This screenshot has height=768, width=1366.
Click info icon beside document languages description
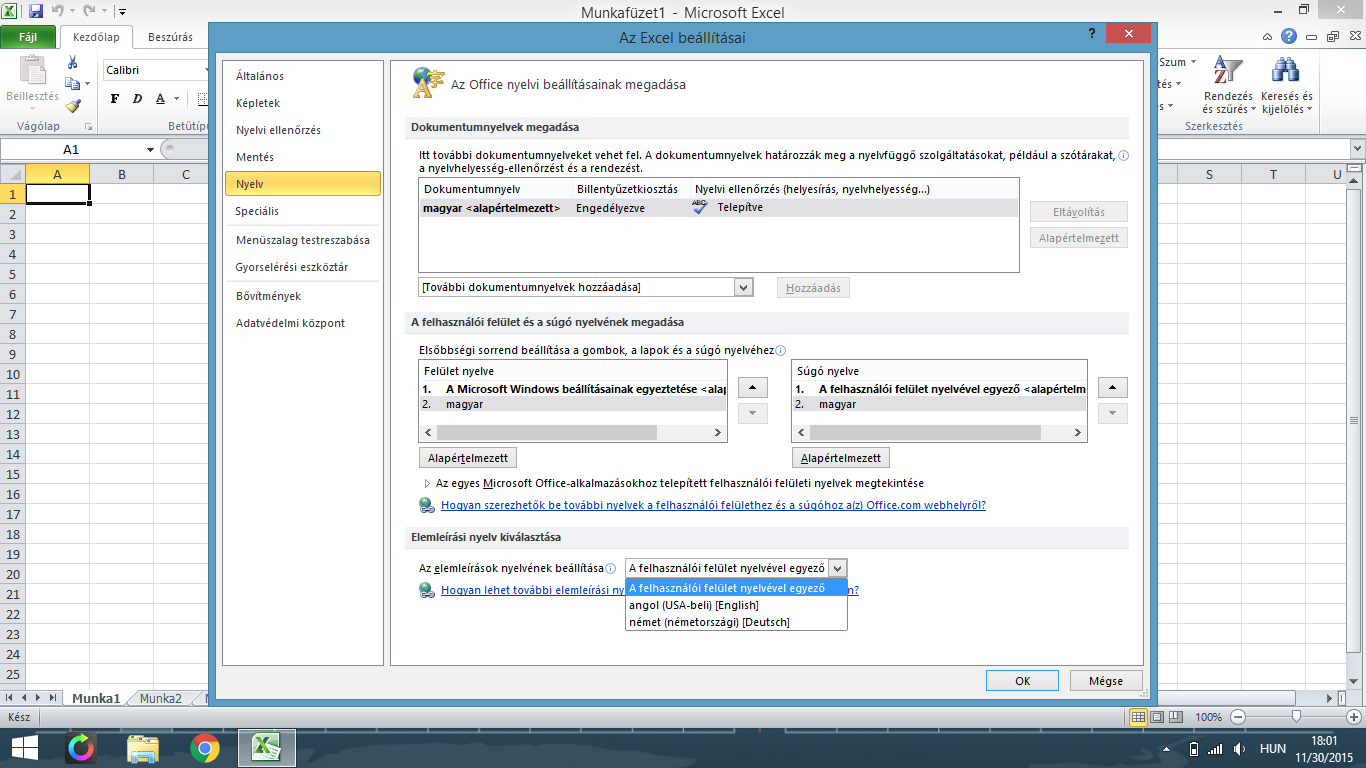(1123, 156)
